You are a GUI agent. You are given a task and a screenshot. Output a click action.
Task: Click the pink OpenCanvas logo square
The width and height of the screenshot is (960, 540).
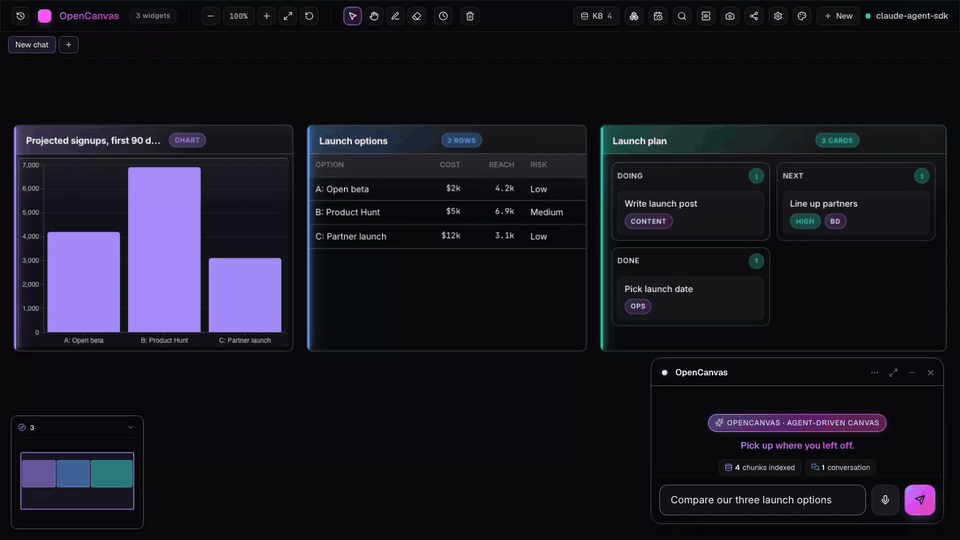[x=45, y=16]
